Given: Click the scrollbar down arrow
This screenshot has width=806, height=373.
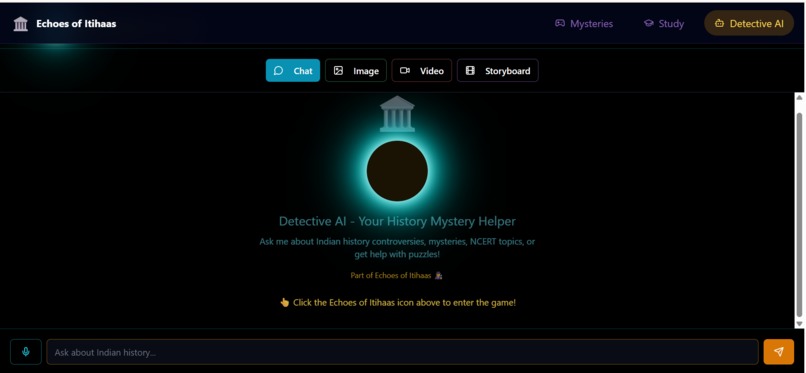Looking at the screenshot, I should (x=799, y=323).
